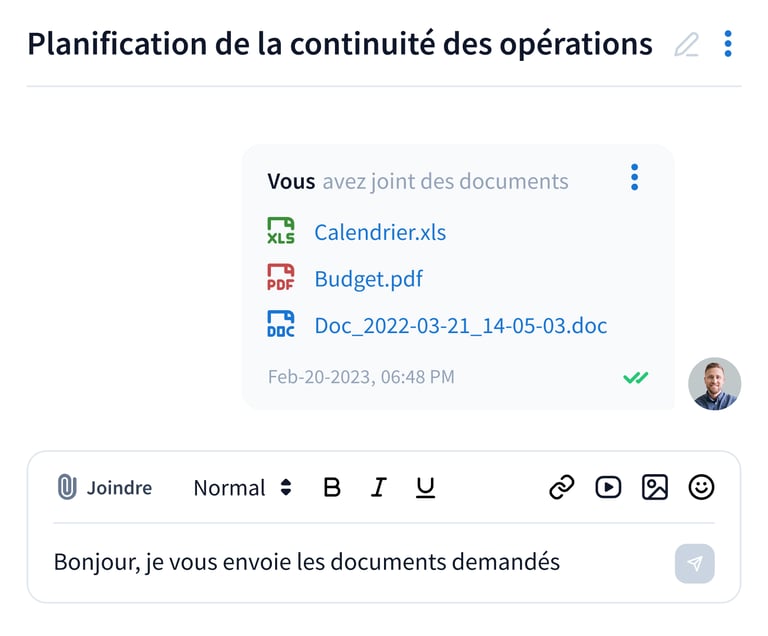Open Doc_2022-03-21_14-05-03.doc attachment
The width and height of the screenshot is (768, 636).
pos(460,326)
